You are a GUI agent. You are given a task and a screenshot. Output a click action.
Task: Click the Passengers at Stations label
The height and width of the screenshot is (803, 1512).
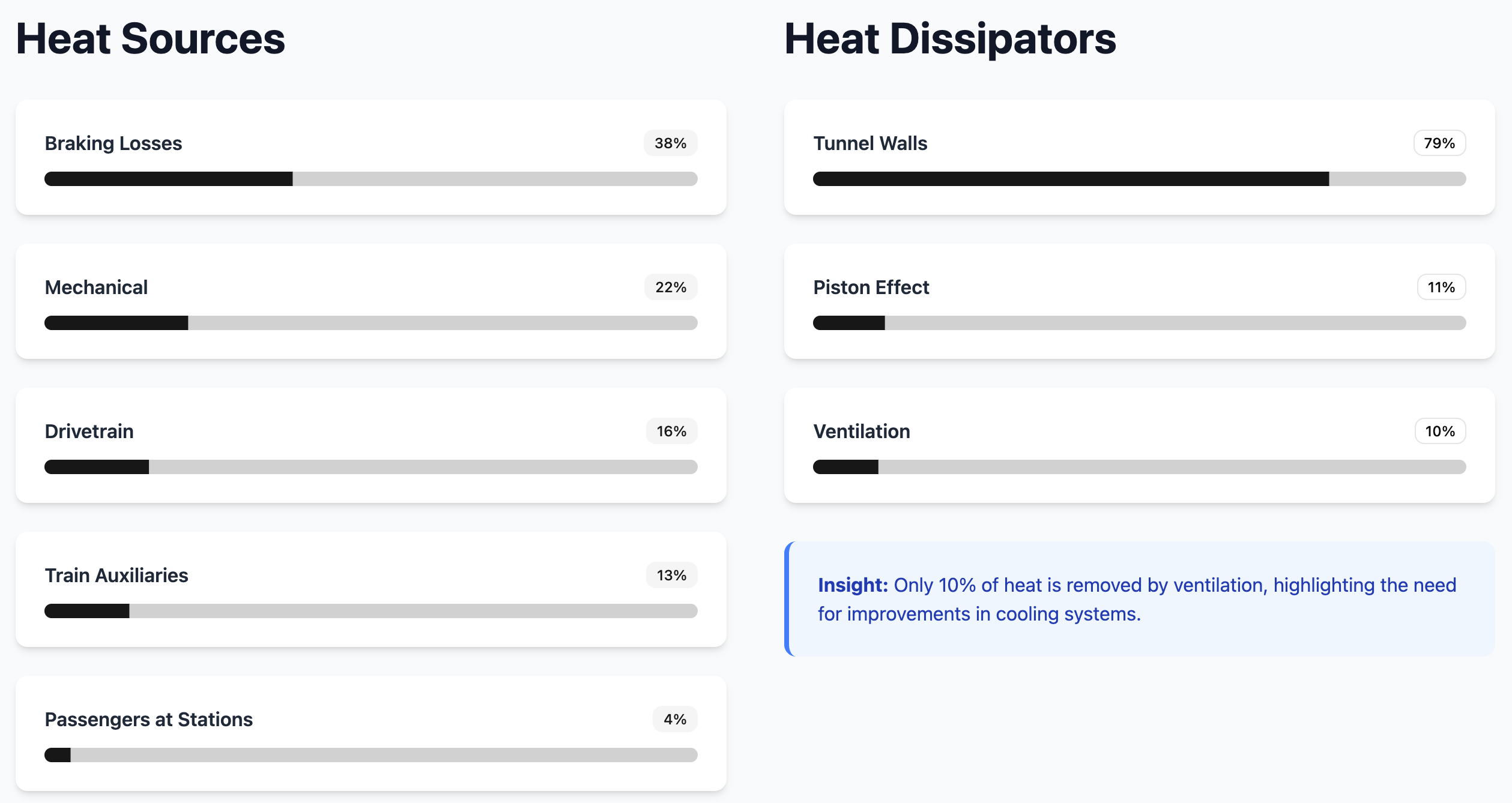pyautogui.click(x=149, y=719)
